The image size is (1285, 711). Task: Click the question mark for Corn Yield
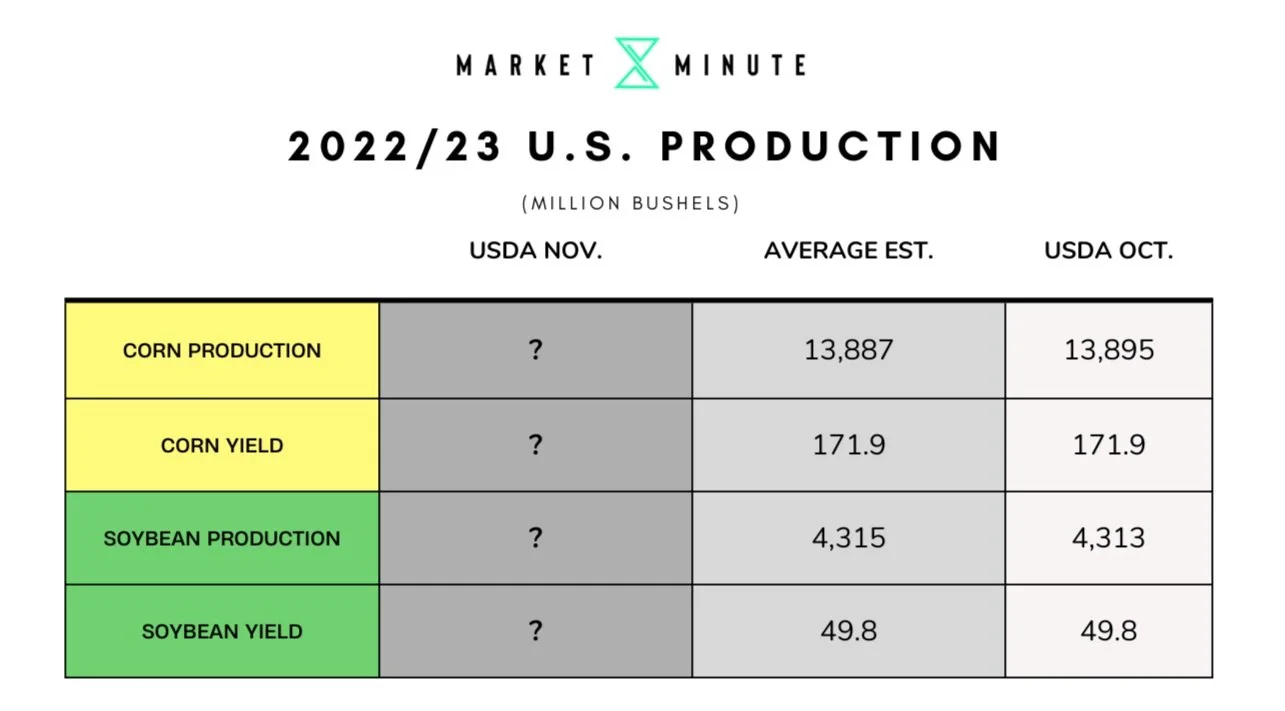click(536, 444)
